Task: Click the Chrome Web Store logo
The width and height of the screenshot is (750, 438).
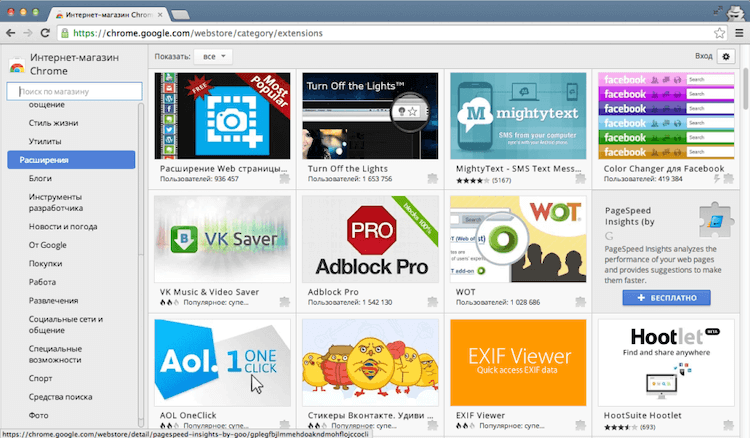Action: click(x=17, y=66)
